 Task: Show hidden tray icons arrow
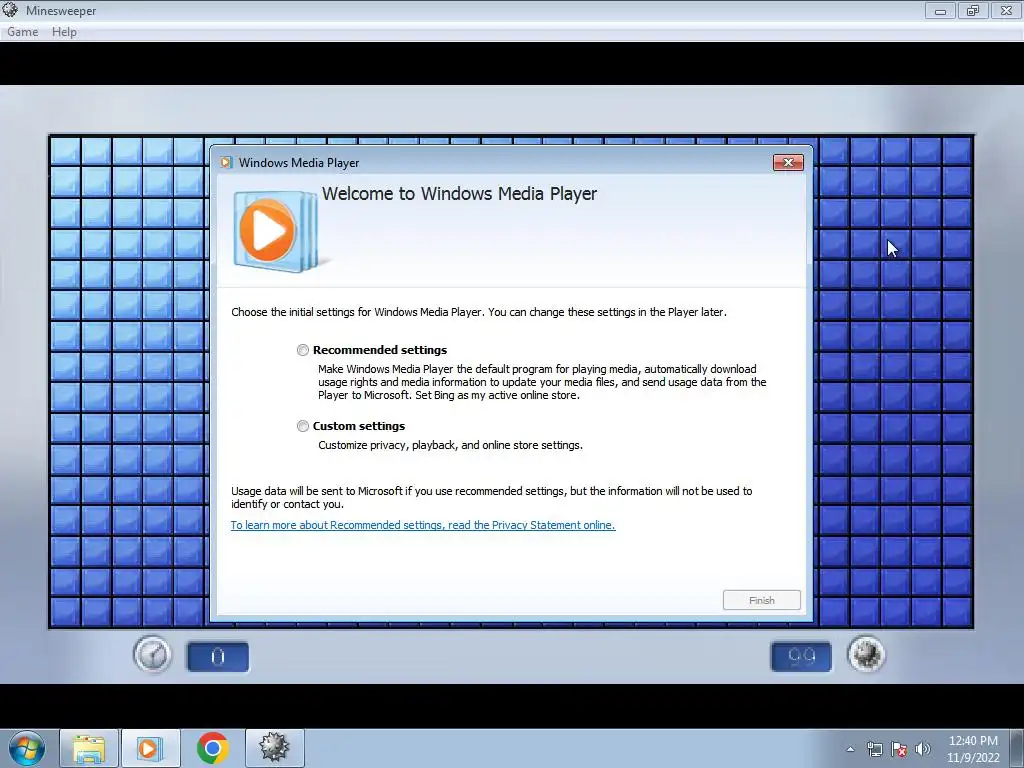pyautogui.click(x=850, y=750)
